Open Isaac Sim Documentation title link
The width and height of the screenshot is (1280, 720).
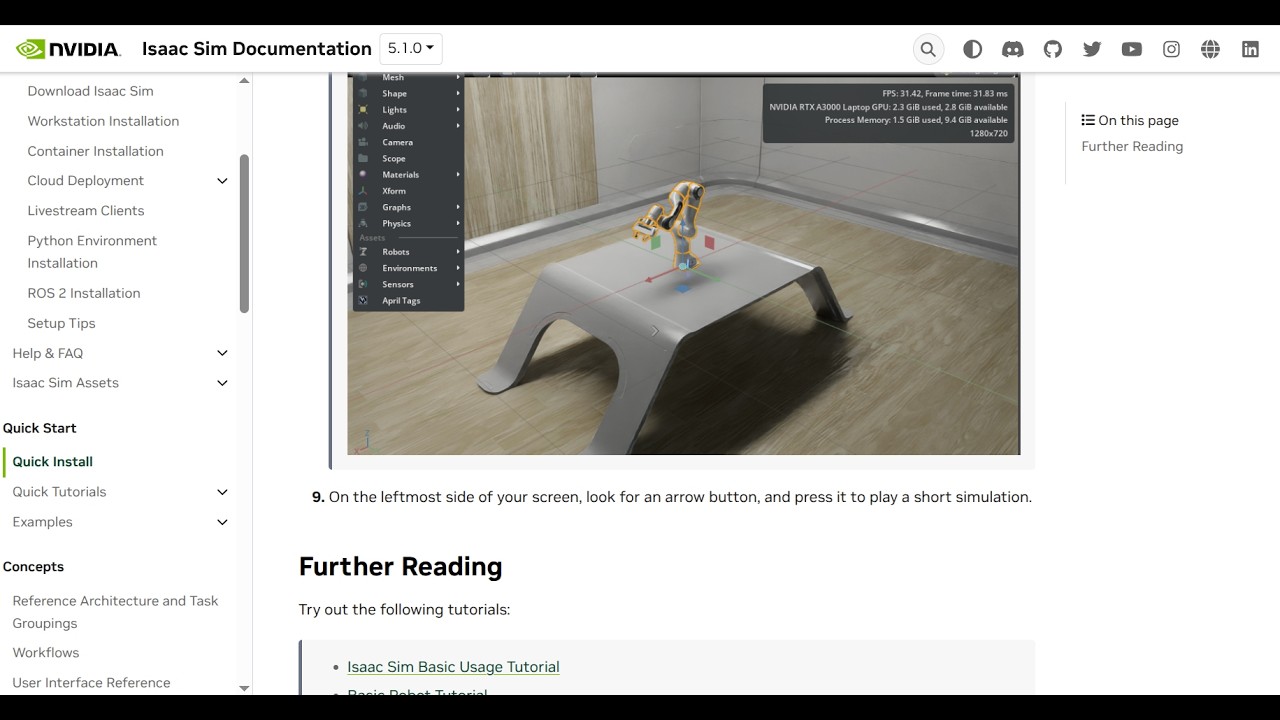click(x=257, y=49)
